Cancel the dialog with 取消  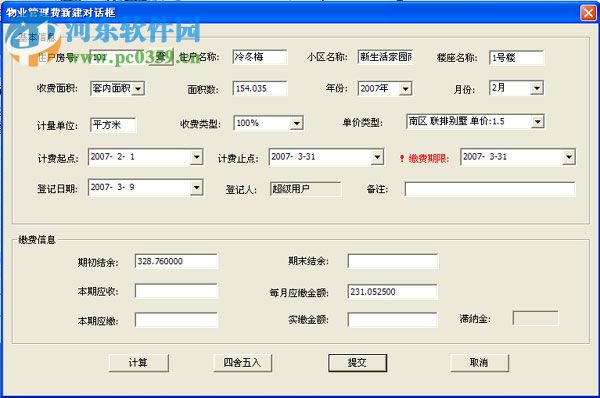[479, 362]
